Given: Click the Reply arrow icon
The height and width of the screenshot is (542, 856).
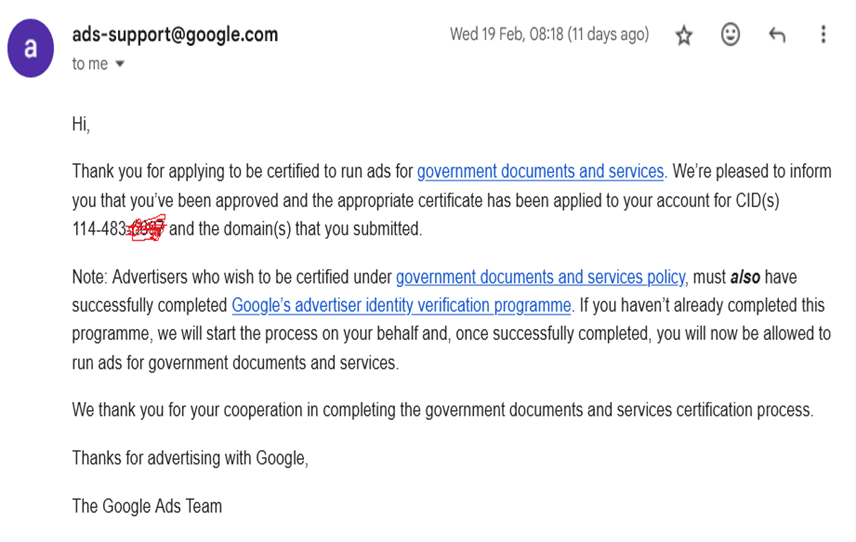Looking at the screenshot, I should (777, 36).
